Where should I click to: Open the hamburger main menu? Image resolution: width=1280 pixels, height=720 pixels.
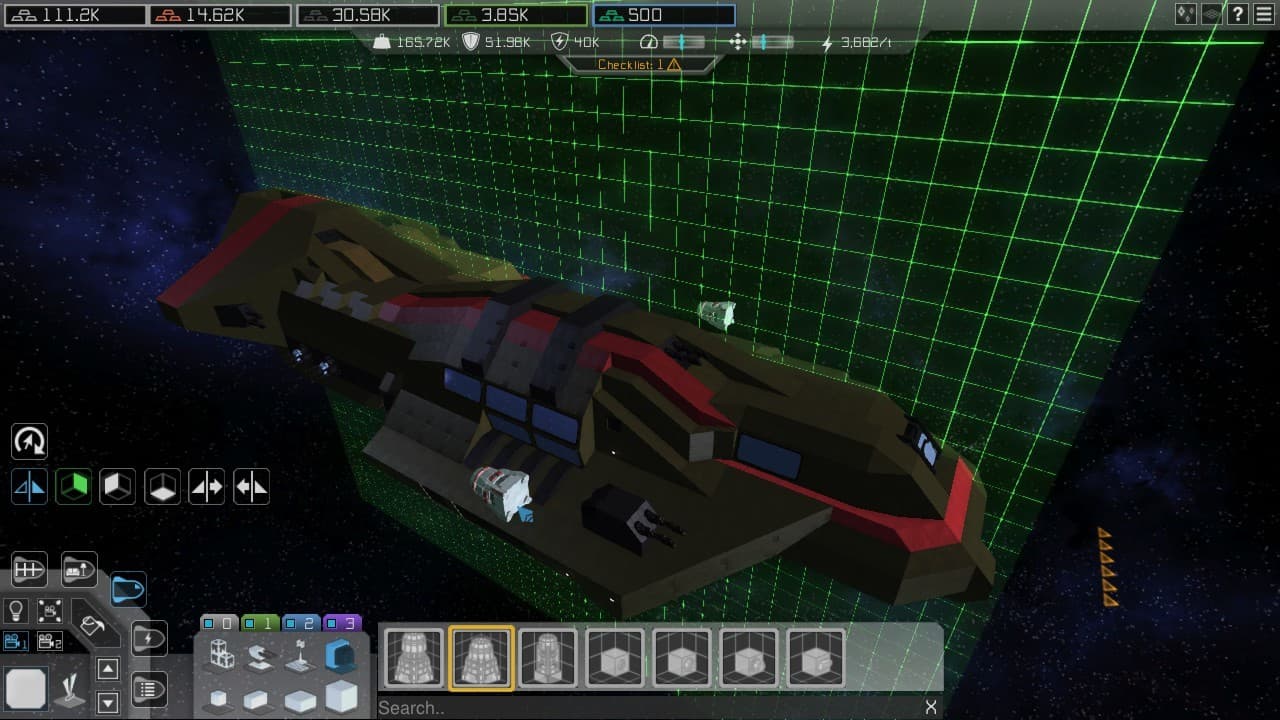pos(1265,14)
